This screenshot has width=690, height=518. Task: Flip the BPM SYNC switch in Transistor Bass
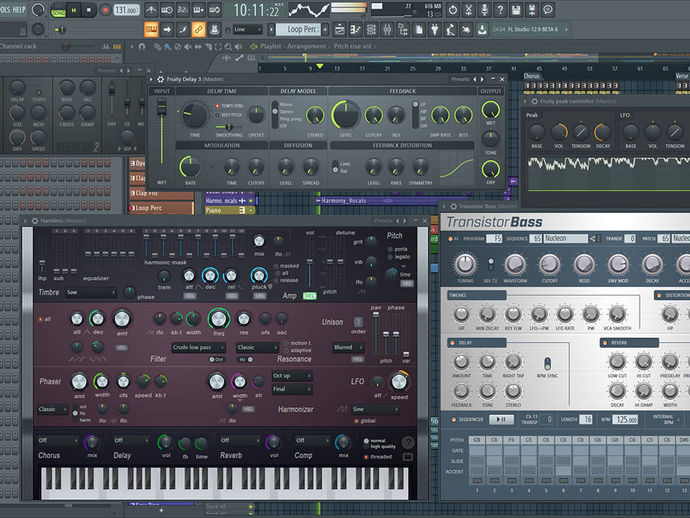pyautogui.click(x=547, y=364)
